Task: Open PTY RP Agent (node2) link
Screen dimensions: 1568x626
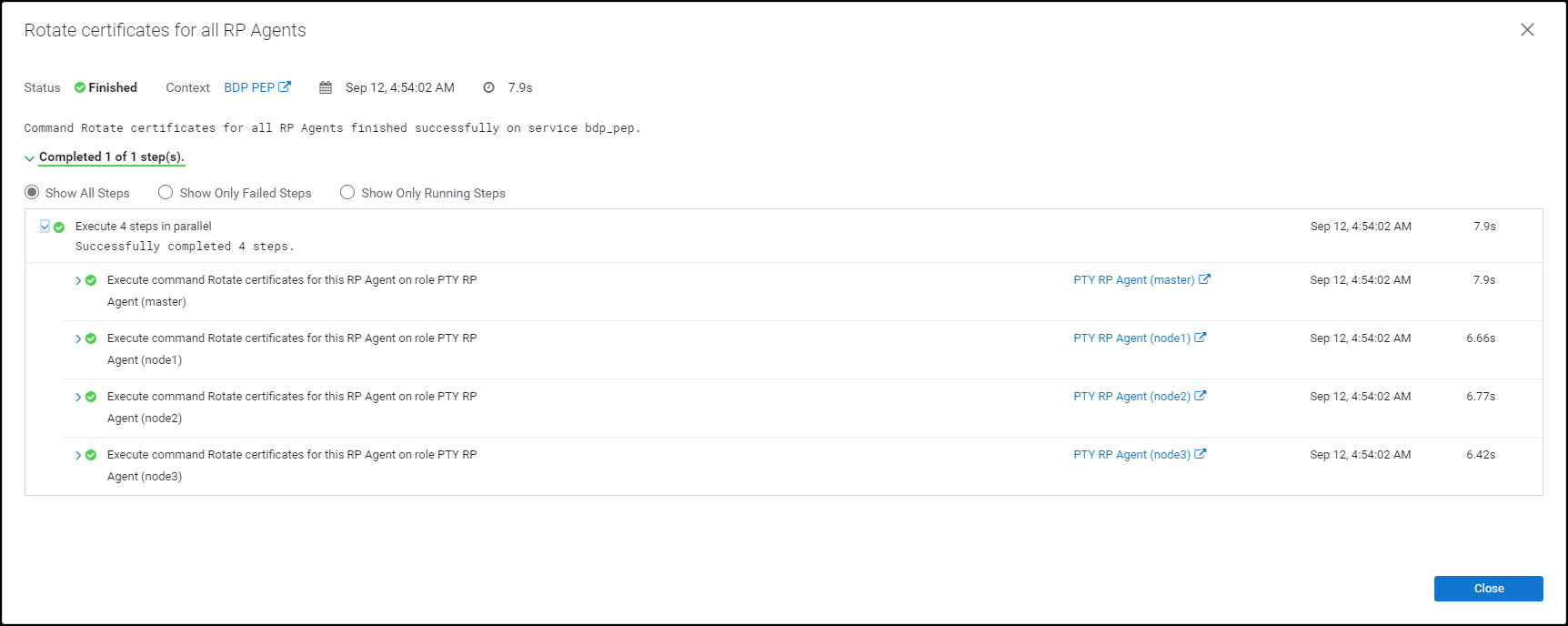Action: pyautogui.click(x=1131, y=397)
